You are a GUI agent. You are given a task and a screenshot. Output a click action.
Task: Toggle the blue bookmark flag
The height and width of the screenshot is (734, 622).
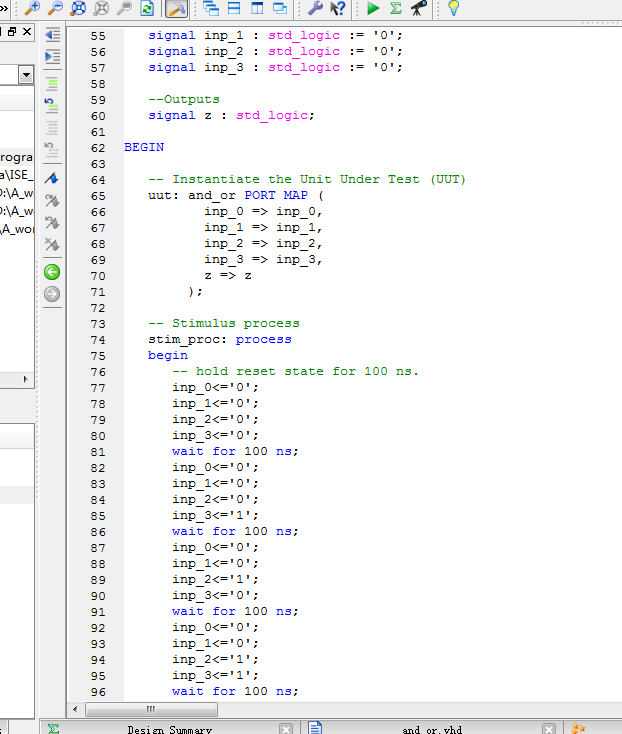click(x=52, y=177)
